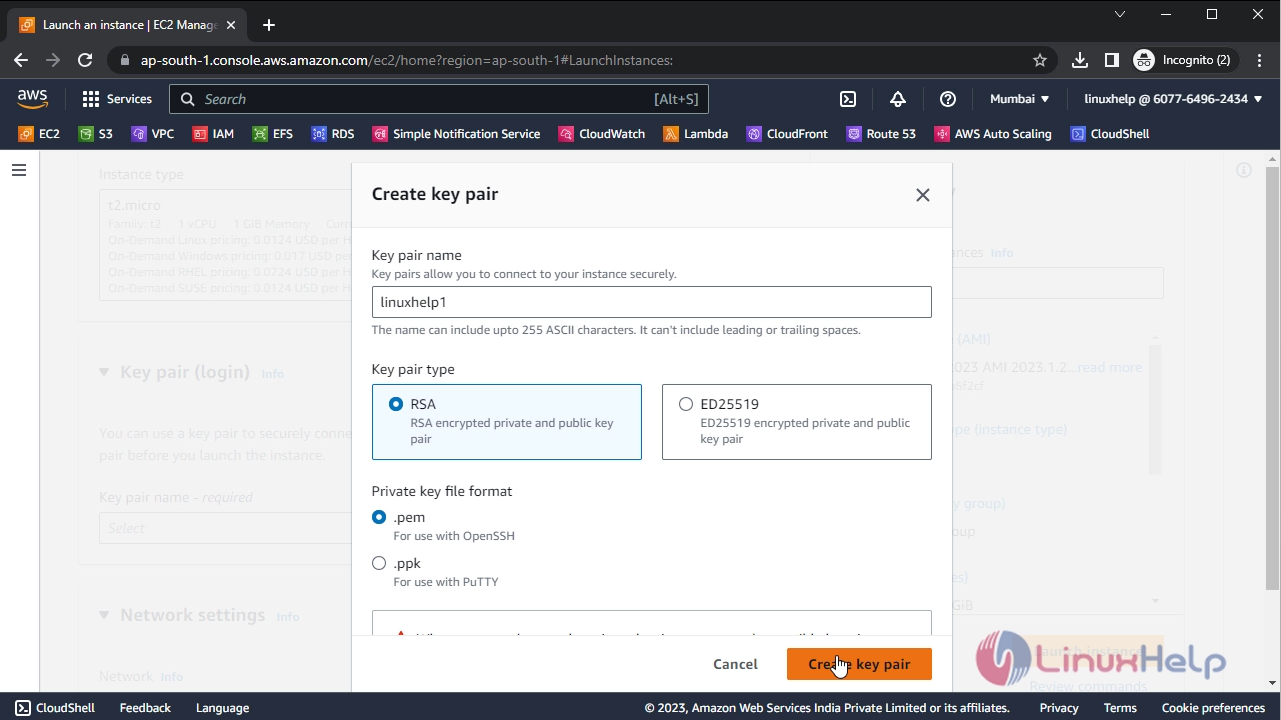Open Cookie preferences in footer
This screenshot has width=1281, height=720.
click(1213, 707)
